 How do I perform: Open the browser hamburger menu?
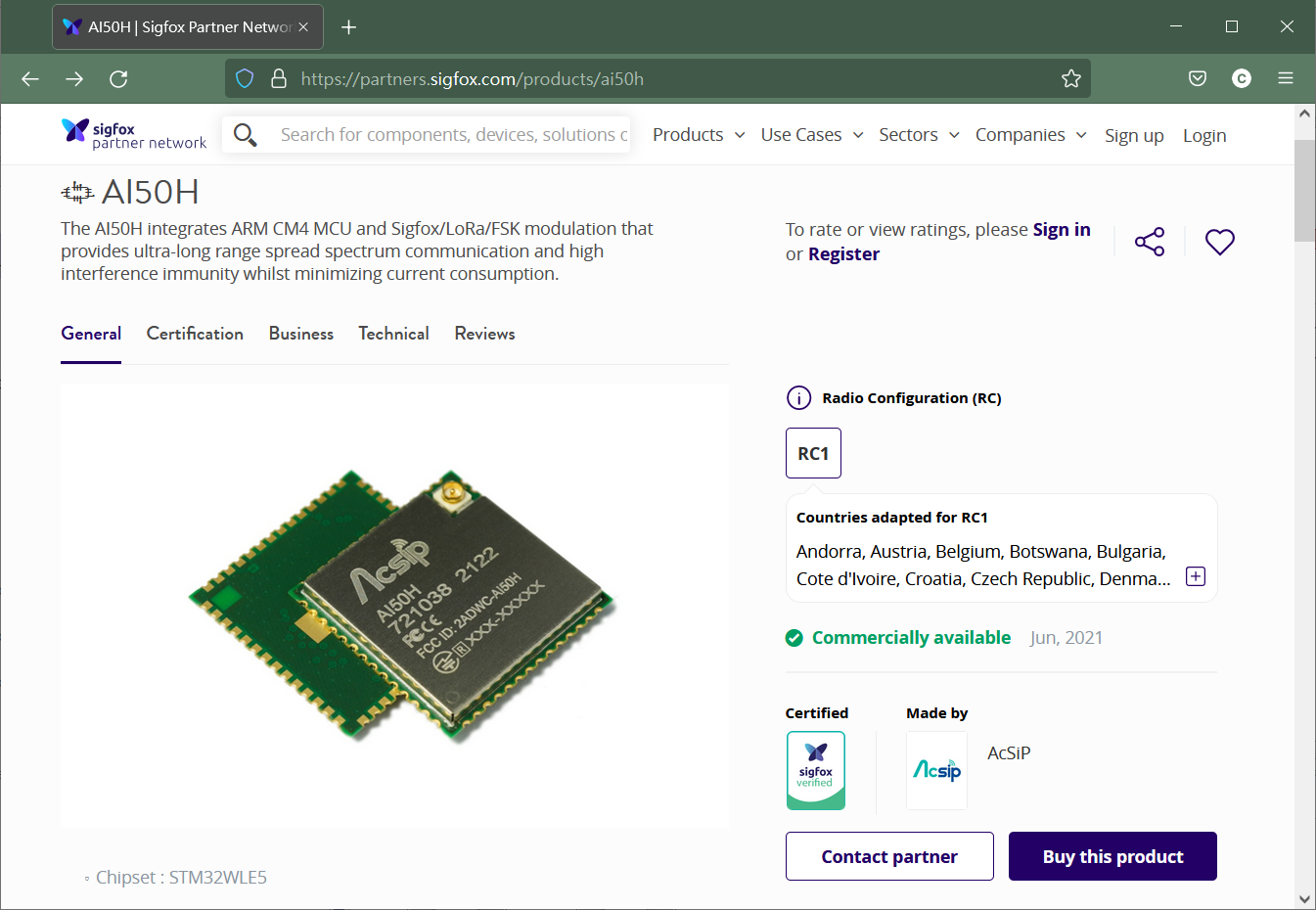pos(1286,79)
